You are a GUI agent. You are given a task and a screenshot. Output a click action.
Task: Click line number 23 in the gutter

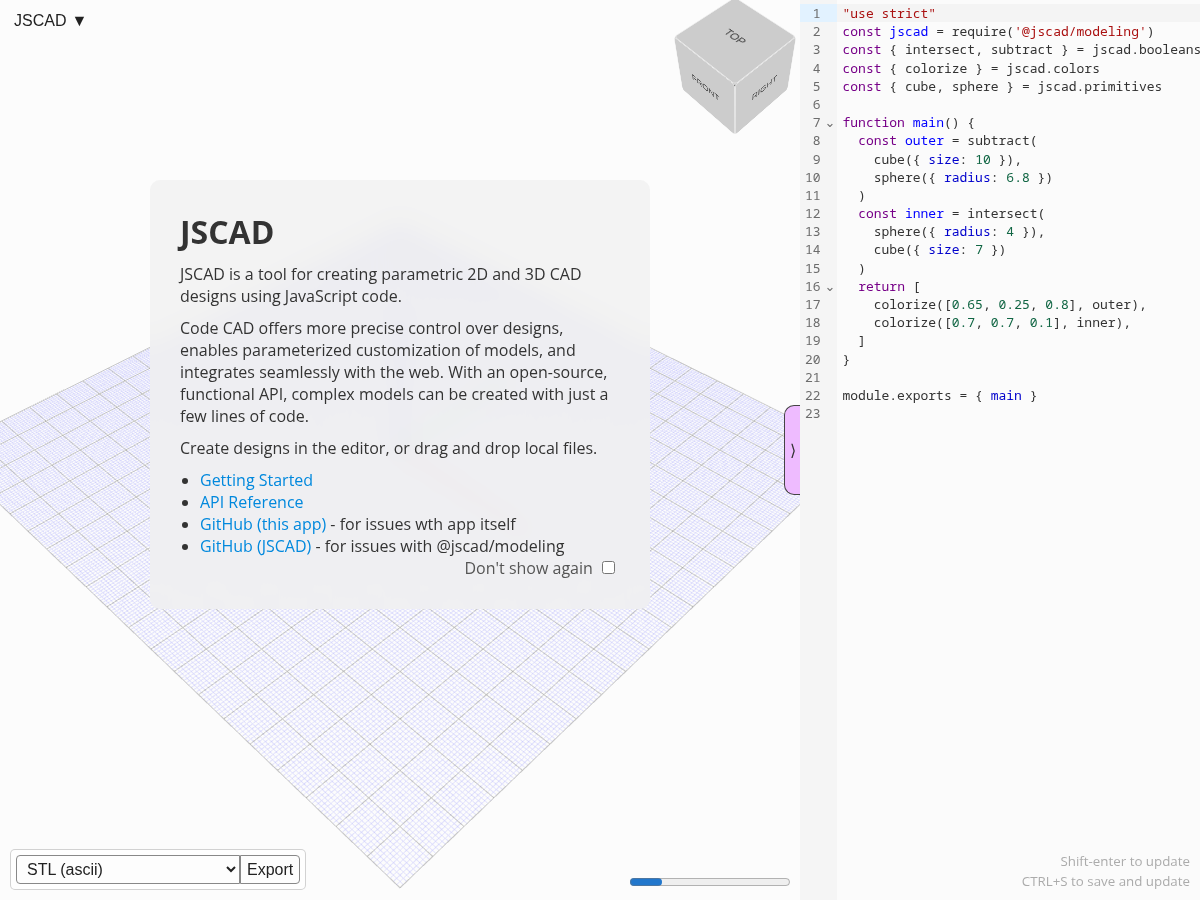[813, 413]
